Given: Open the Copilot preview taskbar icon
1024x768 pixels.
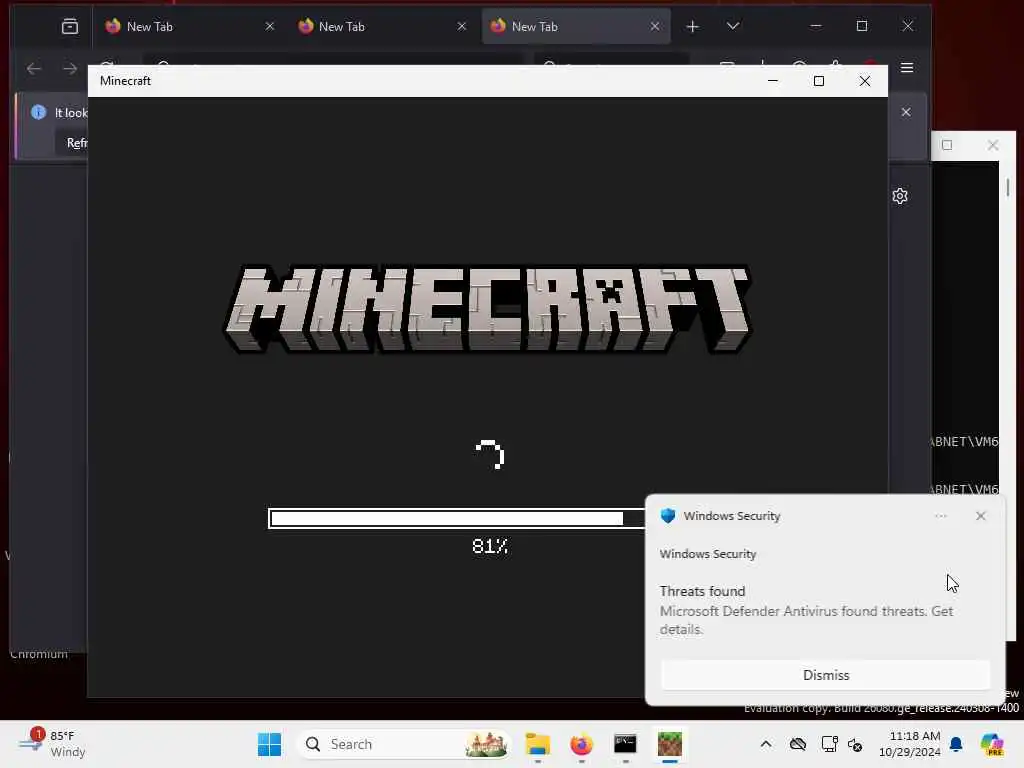Looking at the screenshot, I should pyautogui.click(x=993, y=744).
